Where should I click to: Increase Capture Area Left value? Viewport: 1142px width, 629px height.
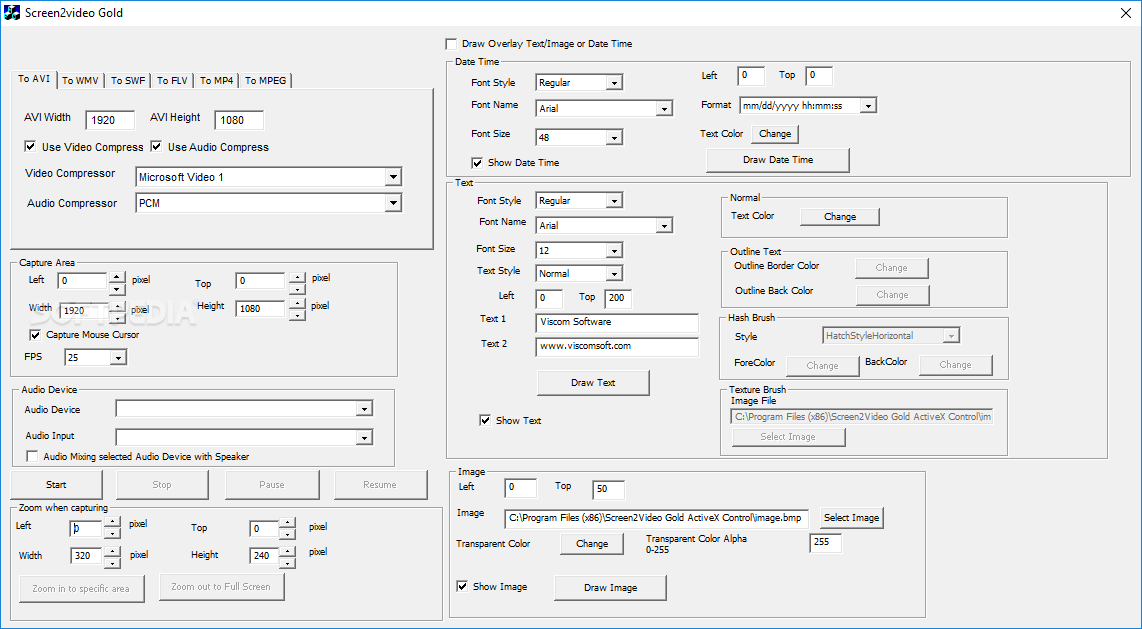pyautogui.click(x=117, y=276)
